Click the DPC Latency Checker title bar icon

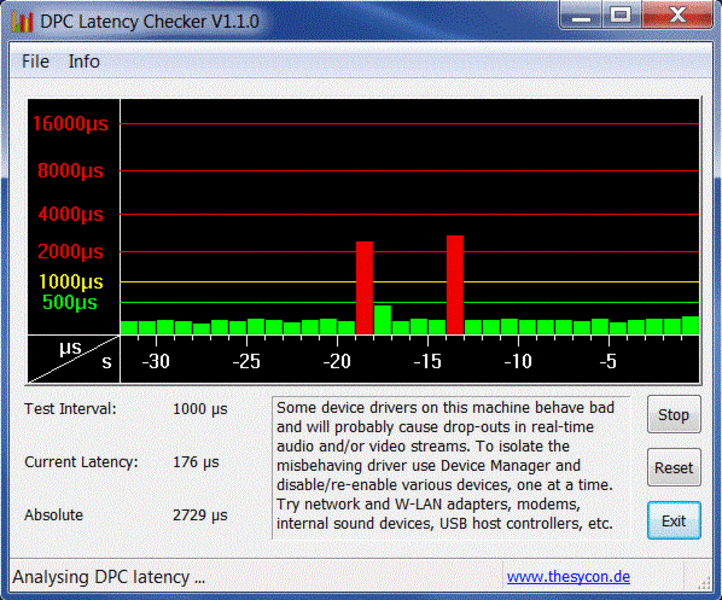pyautogui.click(x=23, y=21)
